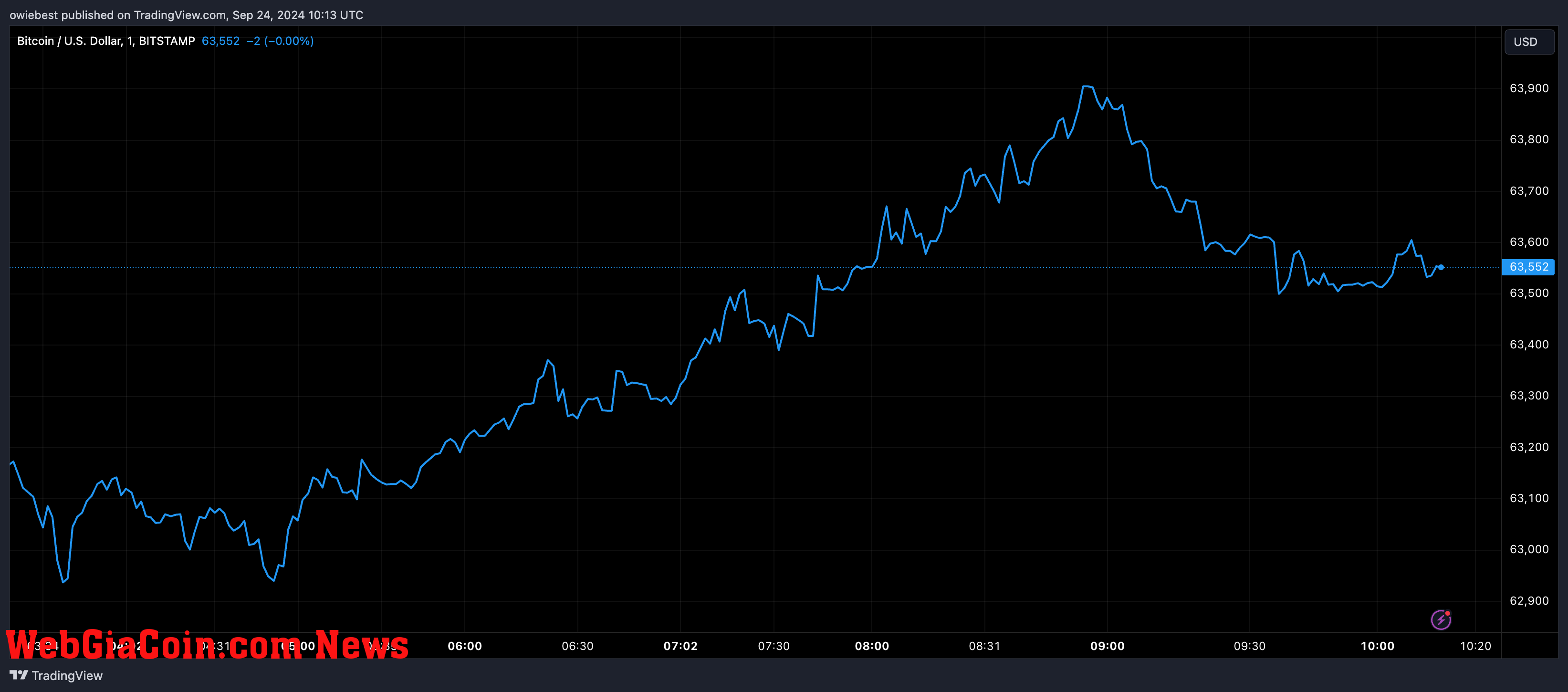Viewport: 1568px width, 692px height.
Task: Click the 63,700 price axis label
Action: tap(1529, 190)
